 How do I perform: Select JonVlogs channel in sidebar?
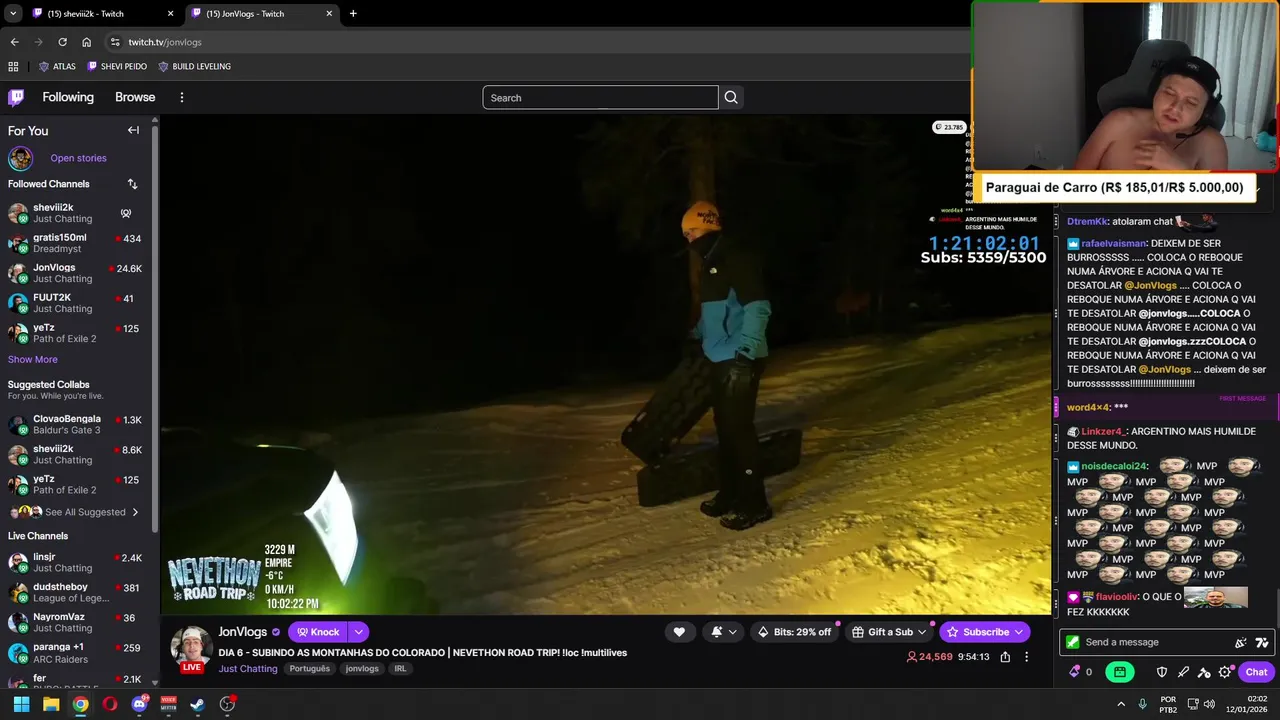76,273
